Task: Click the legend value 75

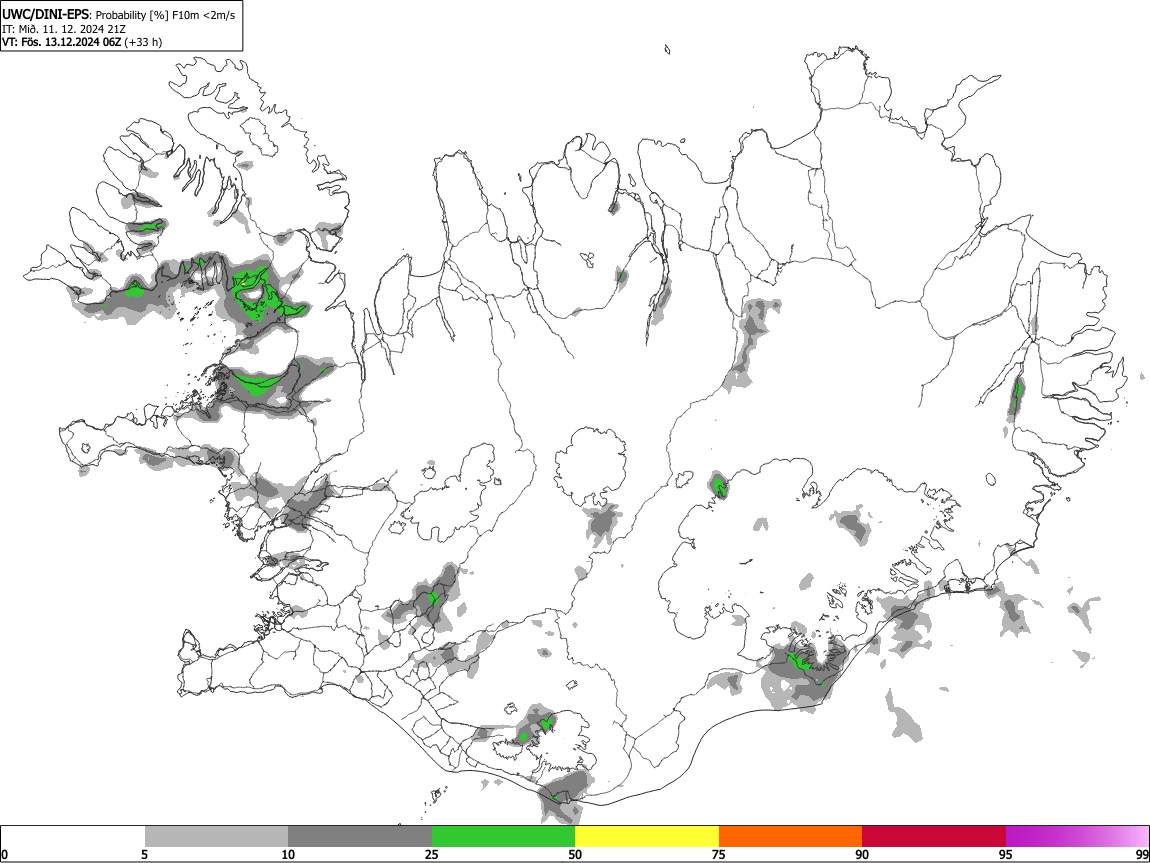Action: tap(719, 854)
